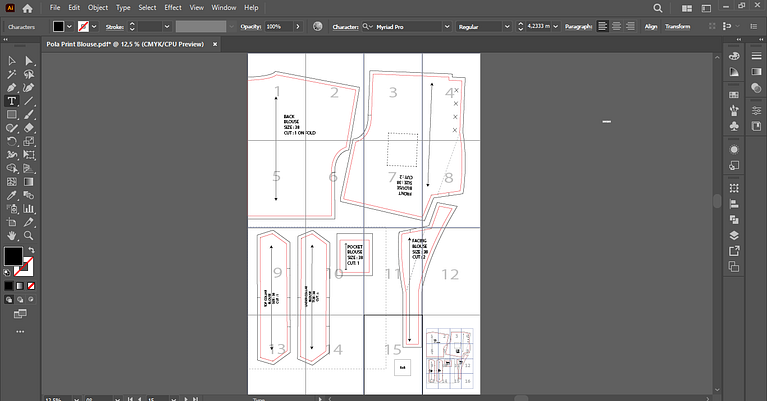Click the Recolor Artwork globe icon

click(x=317, y=26)
